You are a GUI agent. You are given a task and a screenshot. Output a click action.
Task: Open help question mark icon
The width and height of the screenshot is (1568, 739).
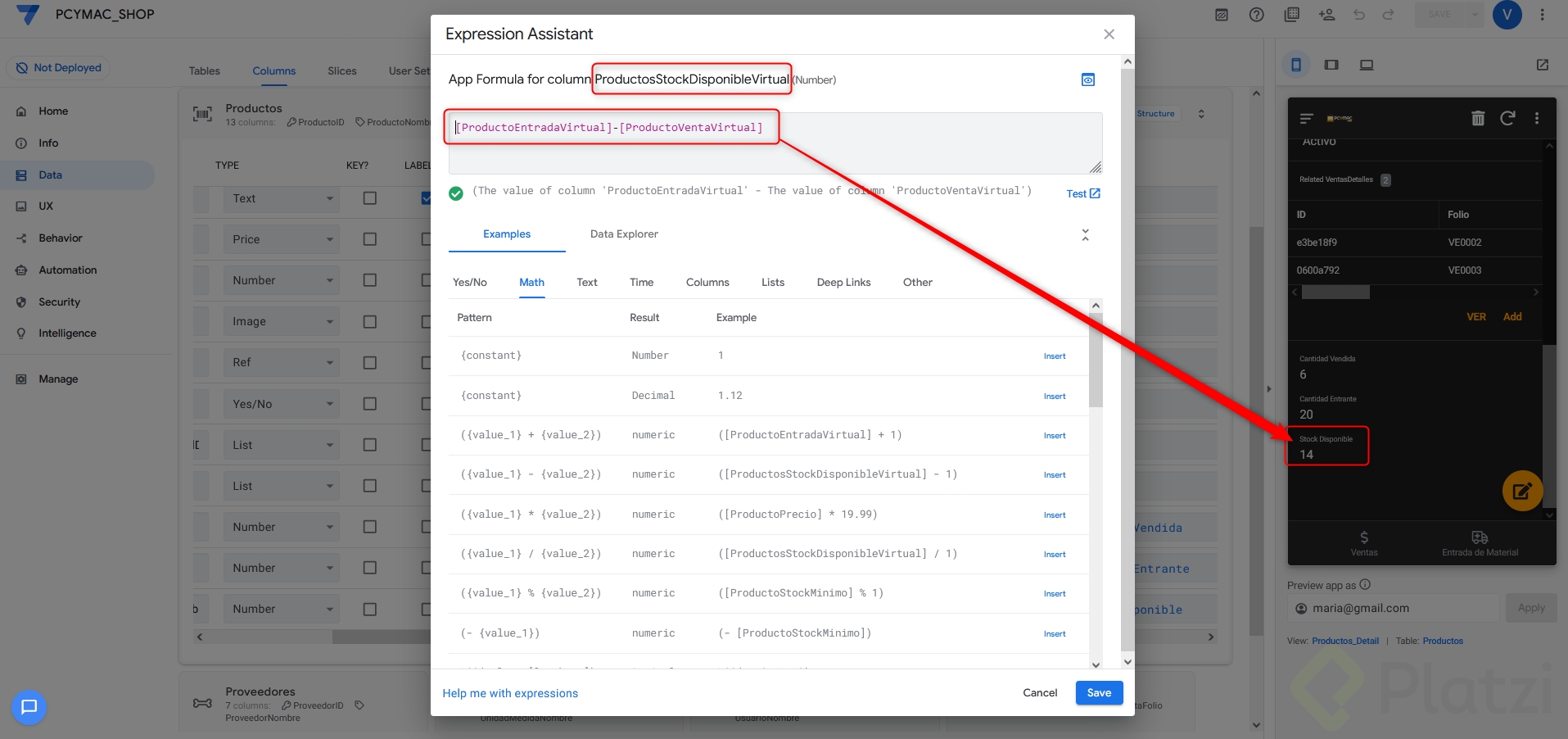tap(1256, 15)
